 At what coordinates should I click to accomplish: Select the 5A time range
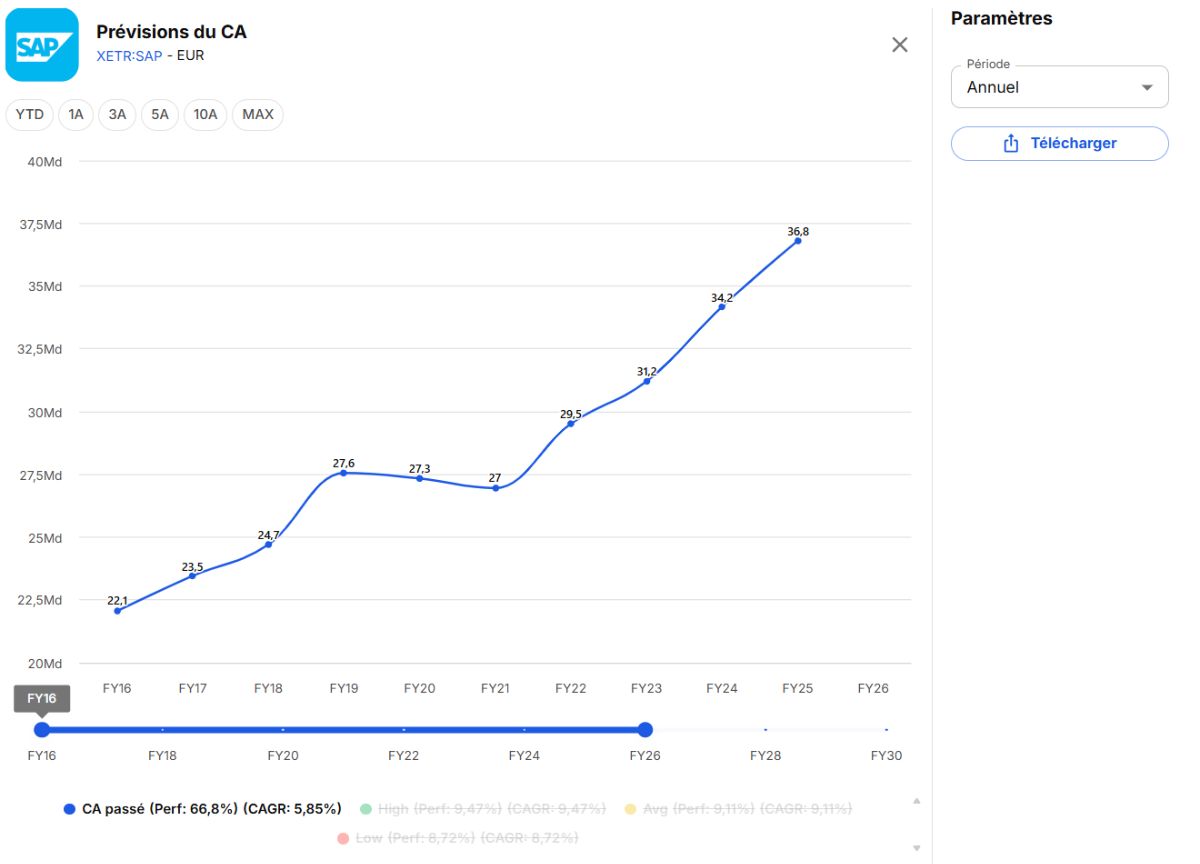(x=160, y=115)
